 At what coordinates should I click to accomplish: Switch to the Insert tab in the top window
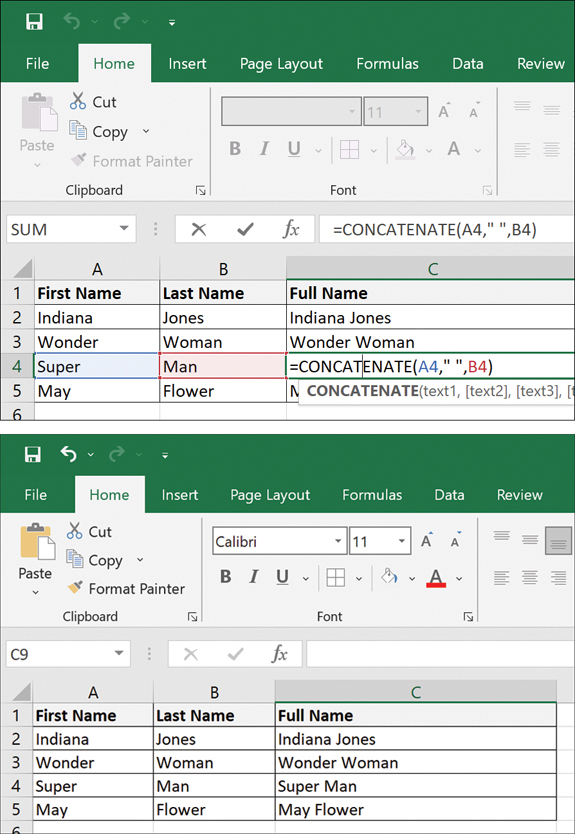click(x=187, y=63)
